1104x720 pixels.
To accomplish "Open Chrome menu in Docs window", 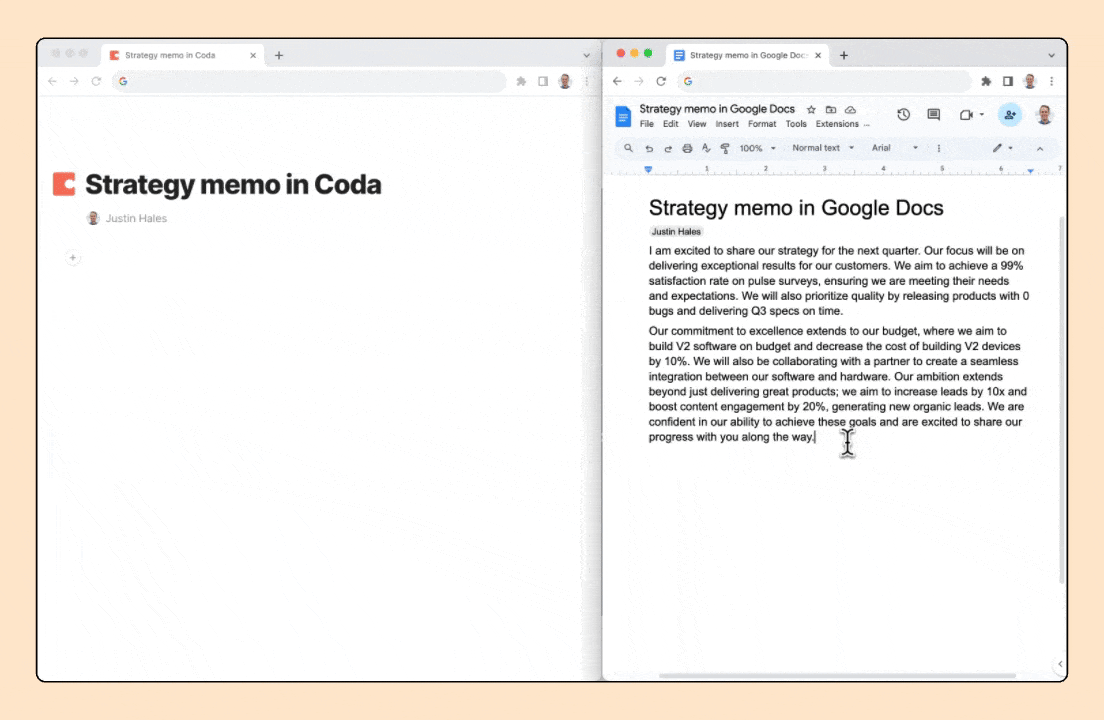I will [x=1051, y=81].
